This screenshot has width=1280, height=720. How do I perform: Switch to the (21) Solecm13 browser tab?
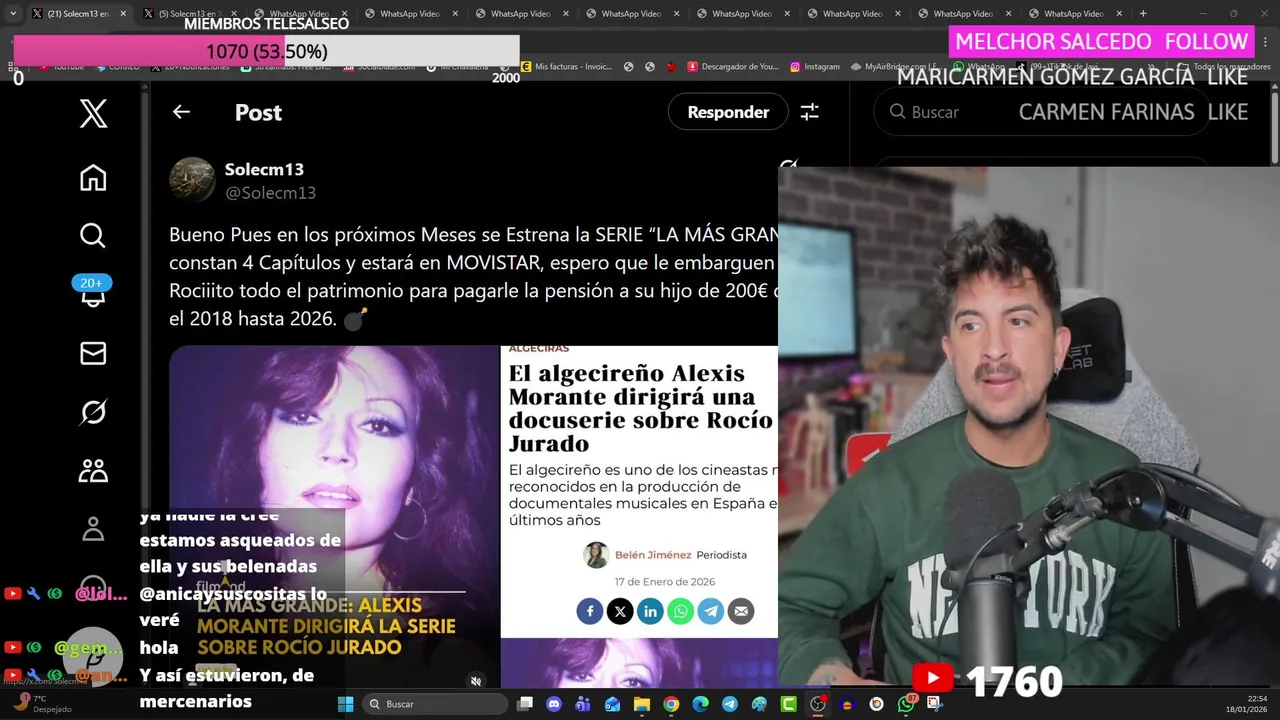click(78, 13)
